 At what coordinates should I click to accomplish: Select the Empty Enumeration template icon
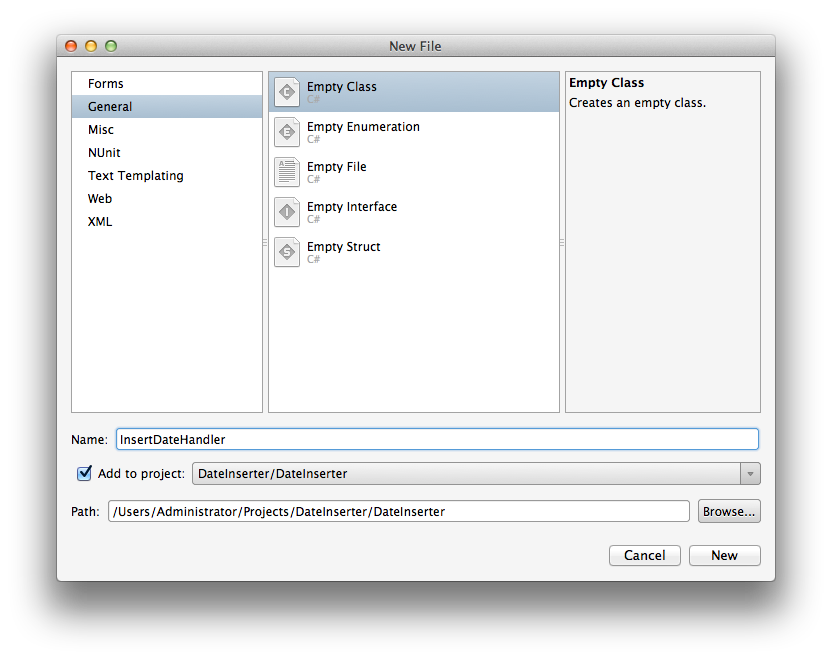tap(287, 131)
